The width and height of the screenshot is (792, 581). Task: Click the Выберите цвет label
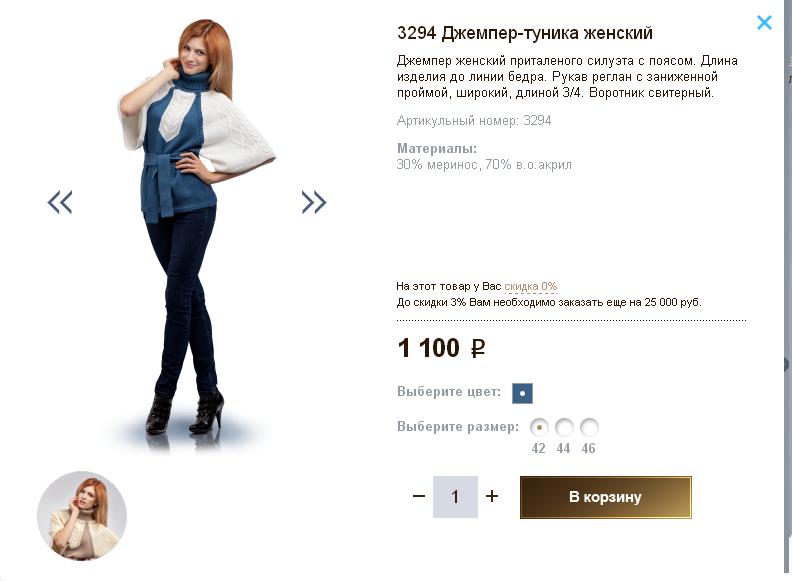[x=449, y=392]
